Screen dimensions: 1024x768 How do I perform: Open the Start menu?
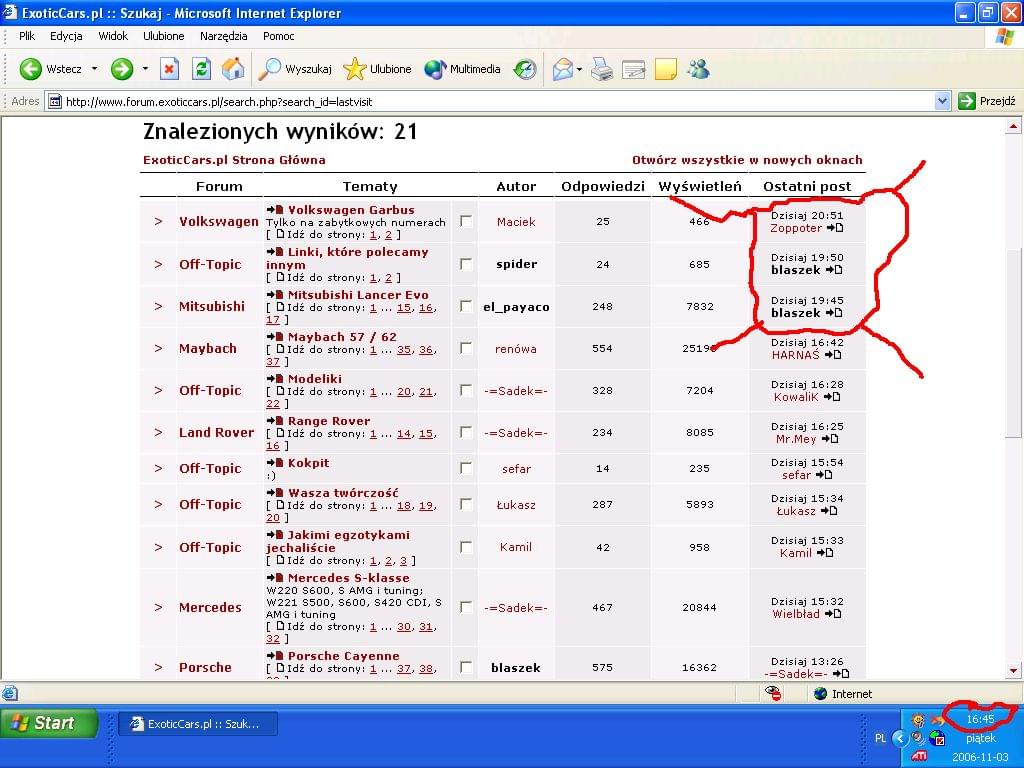click(50, 723)
